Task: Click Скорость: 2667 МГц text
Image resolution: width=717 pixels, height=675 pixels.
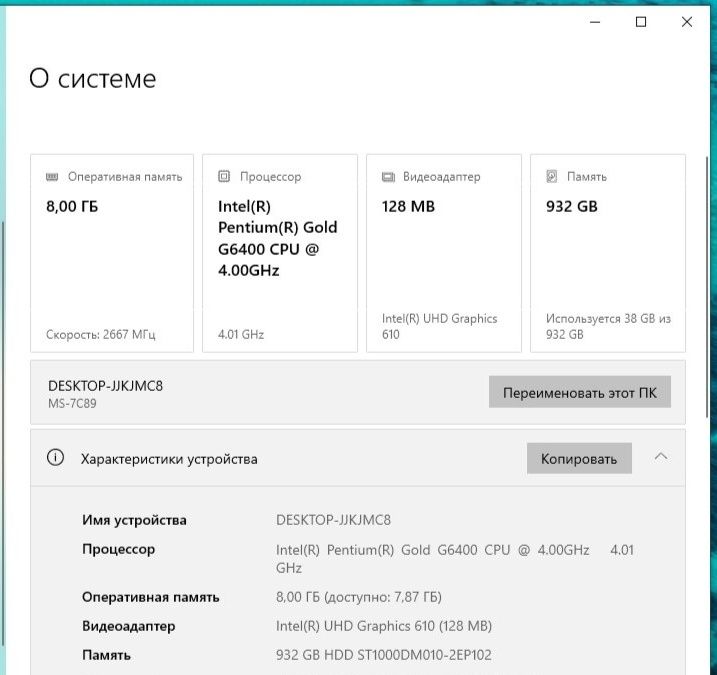Action: point(101,334)
